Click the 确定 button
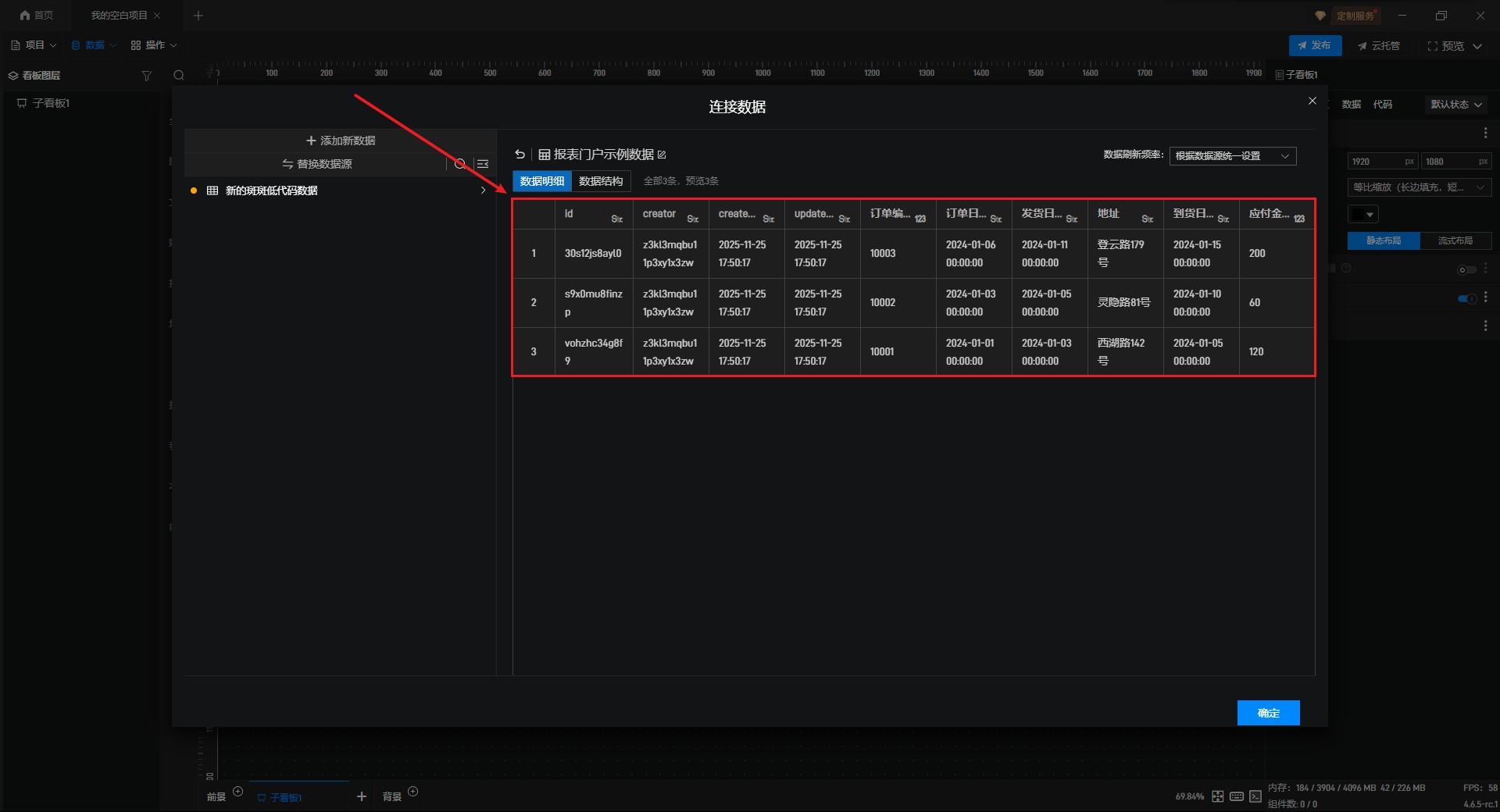 [1268, 713]
